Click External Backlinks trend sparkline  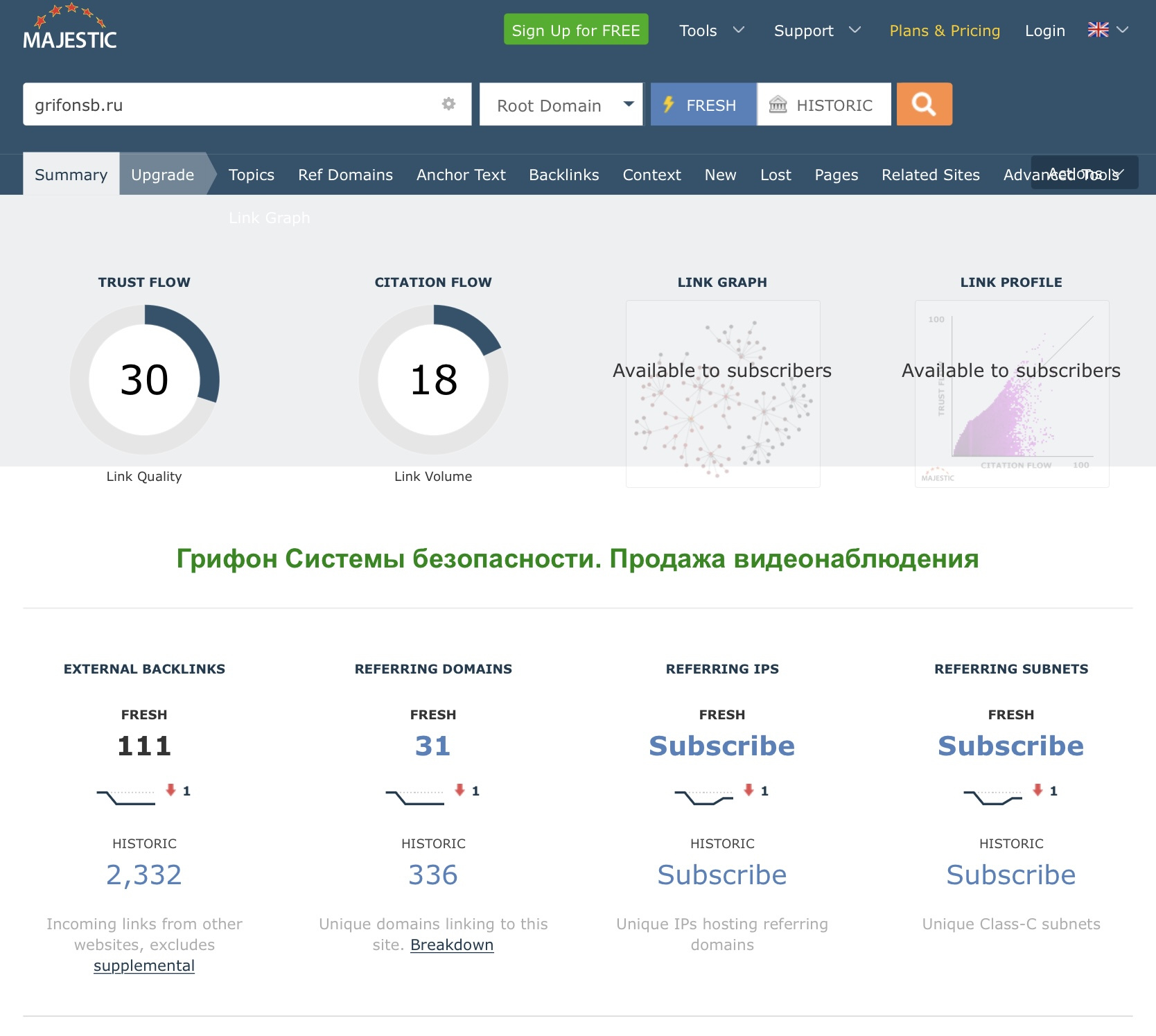[126, 797]
